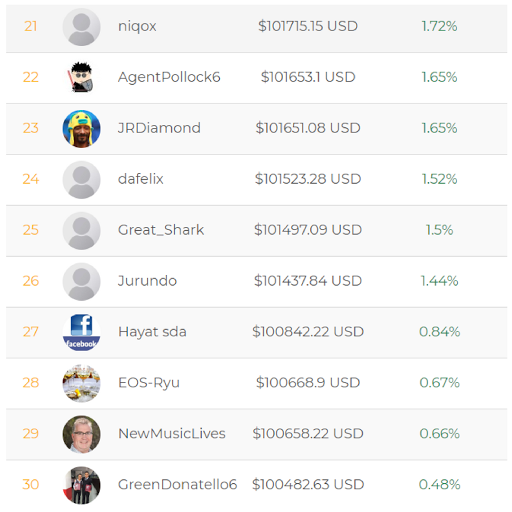Open niqox's default avatar icon
This screenshot has height=512, width=512.
(81, 27)
